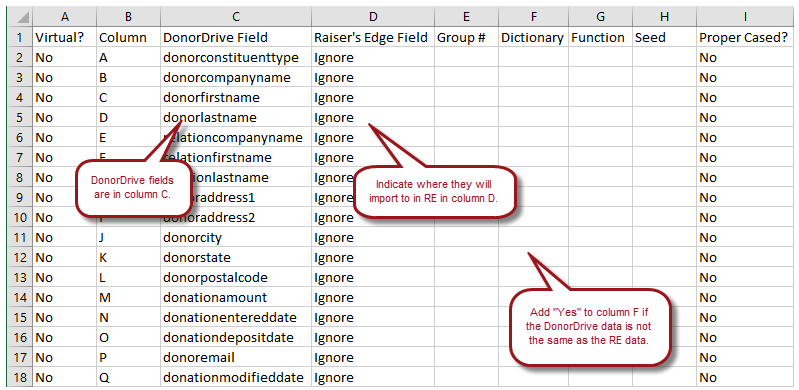Click the 'Dictionary' header cell
Screen dimensions: 799x390
tap(534, 38)
